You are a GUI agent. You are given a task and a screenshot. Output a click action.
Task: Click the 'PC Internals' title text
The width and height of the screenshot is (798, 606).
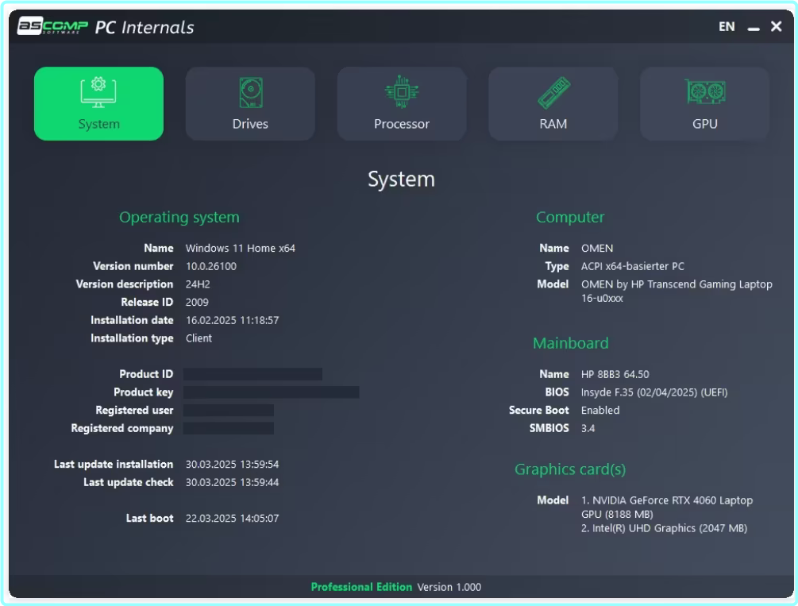click(145, 27)
